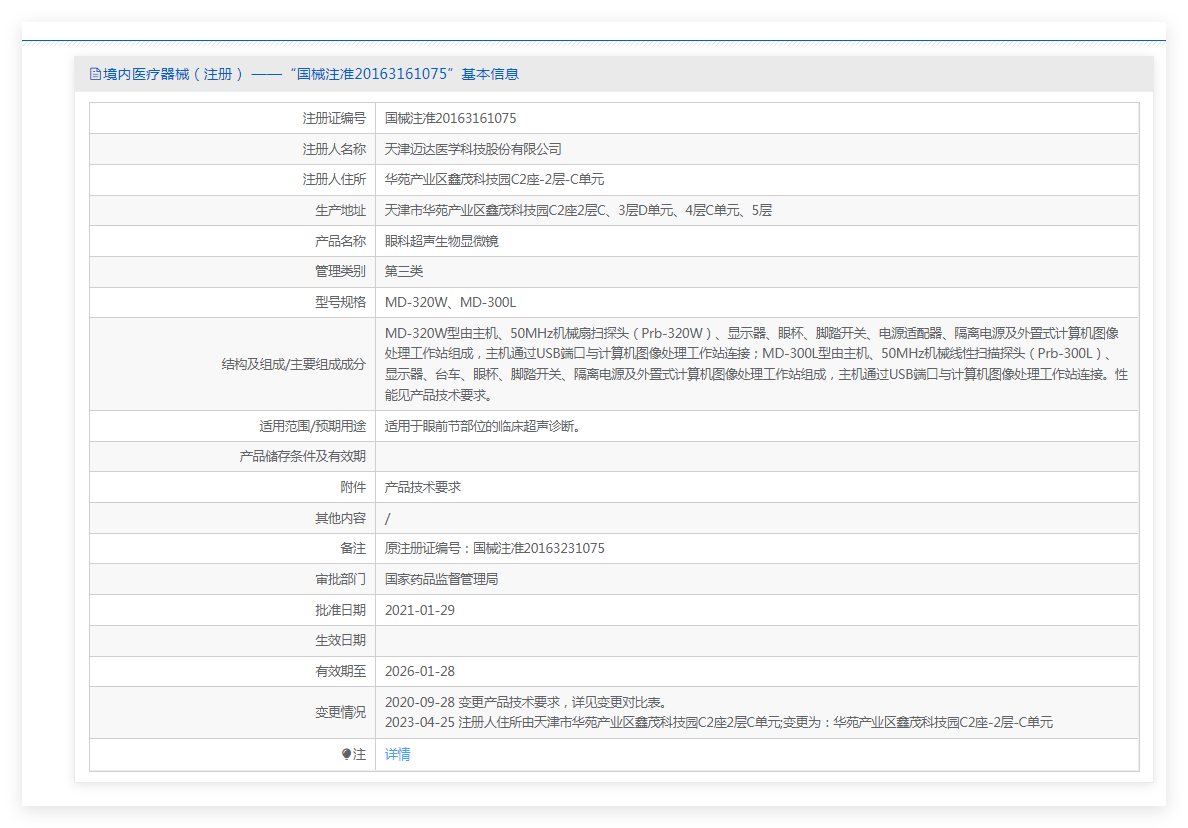Screen dimensions: 1188x828
Task: Click the bulb icon beside 注 label
Action: (346, 755)
